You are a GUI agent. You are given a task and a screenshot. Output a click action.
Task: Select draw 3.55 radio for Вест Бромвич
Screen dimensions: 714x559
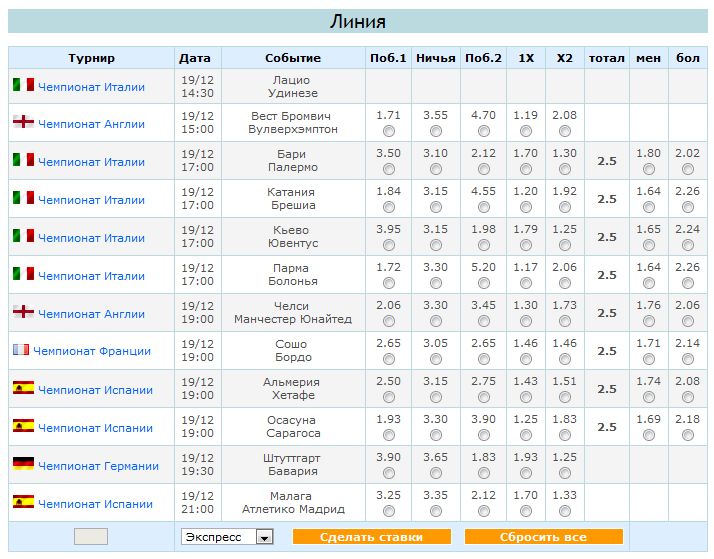click(436, 132)
